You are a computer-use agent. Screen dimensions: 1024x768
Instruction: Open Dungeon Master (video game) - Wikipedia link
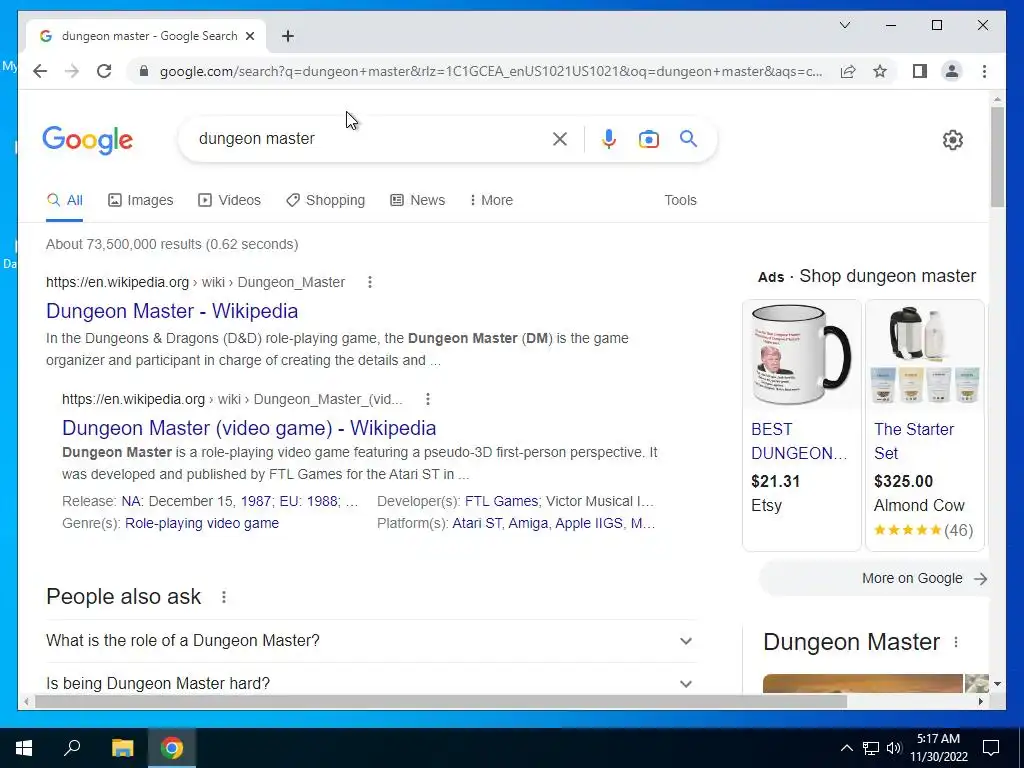(x=249, y=428)
